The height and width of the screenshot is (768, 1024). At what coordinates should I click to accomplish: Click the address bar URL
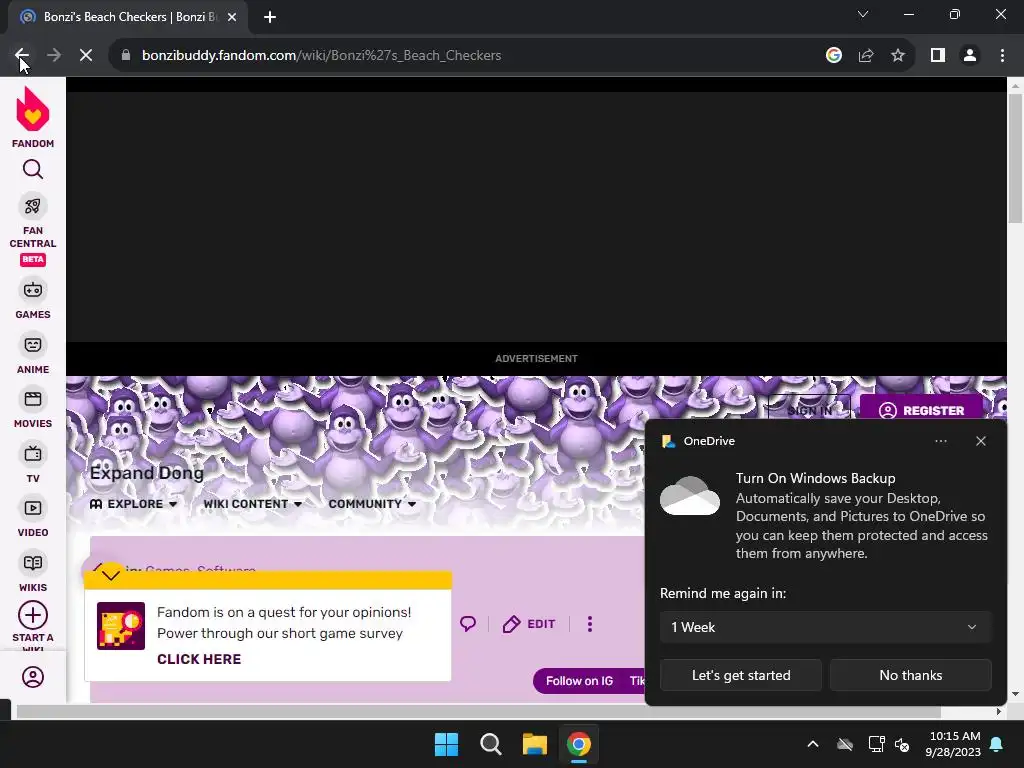(x=321, y=56)
